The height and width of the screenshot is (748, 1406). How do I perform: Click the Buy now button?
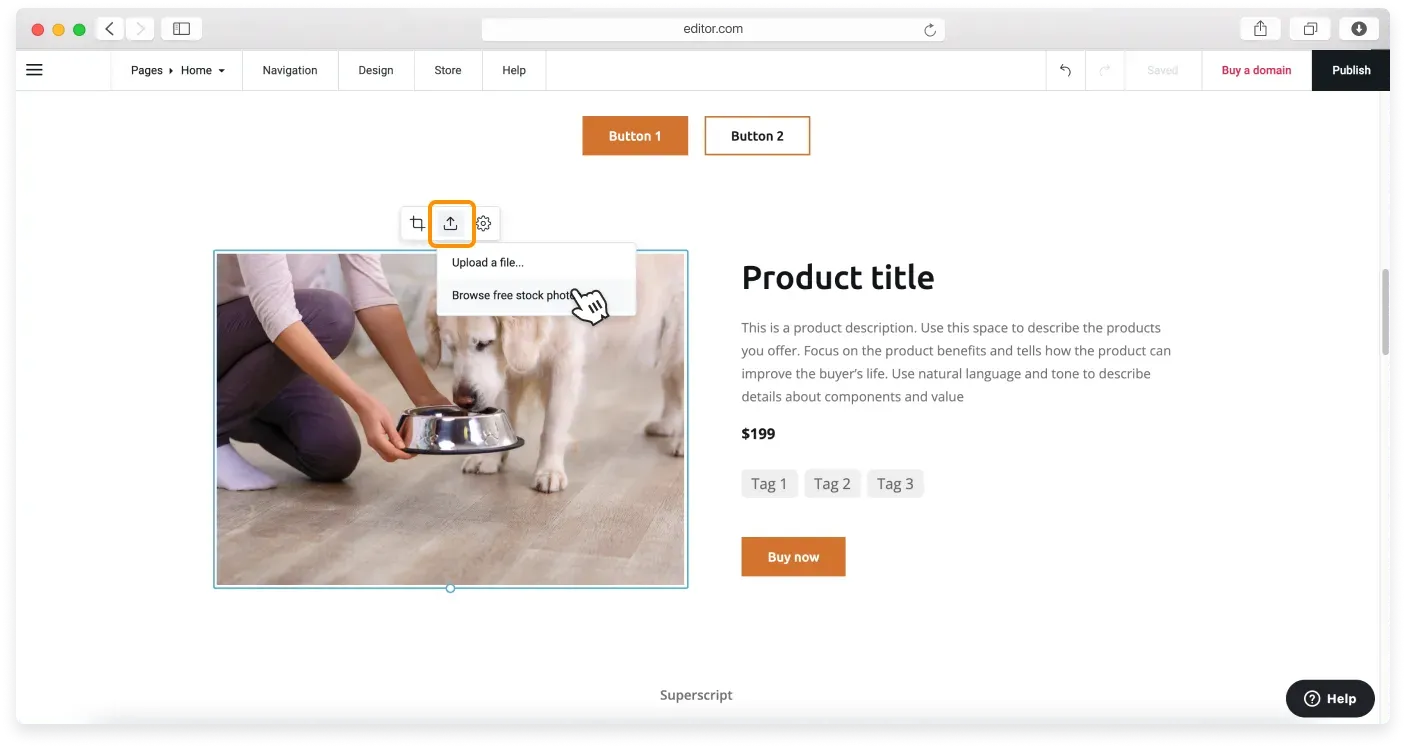coord(793,557)
